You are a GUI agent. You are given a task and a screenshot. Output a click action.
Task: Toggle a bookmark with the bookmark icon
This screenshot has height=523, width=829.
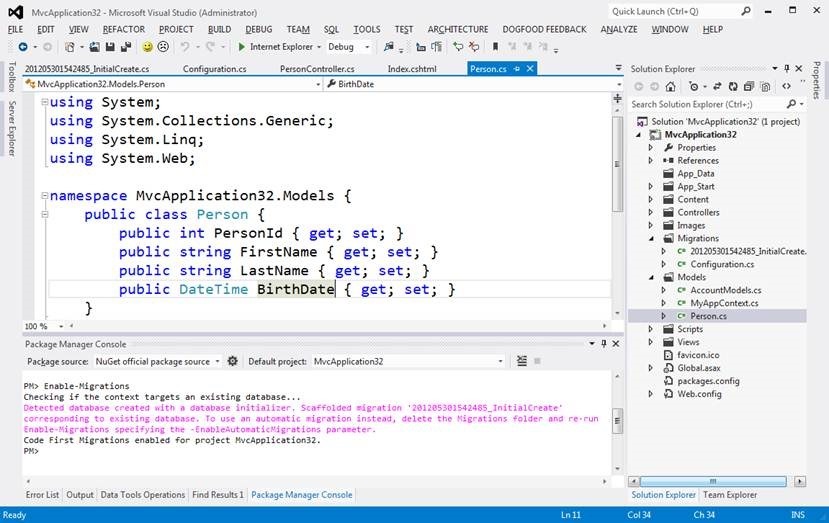[x=495, y=47]
